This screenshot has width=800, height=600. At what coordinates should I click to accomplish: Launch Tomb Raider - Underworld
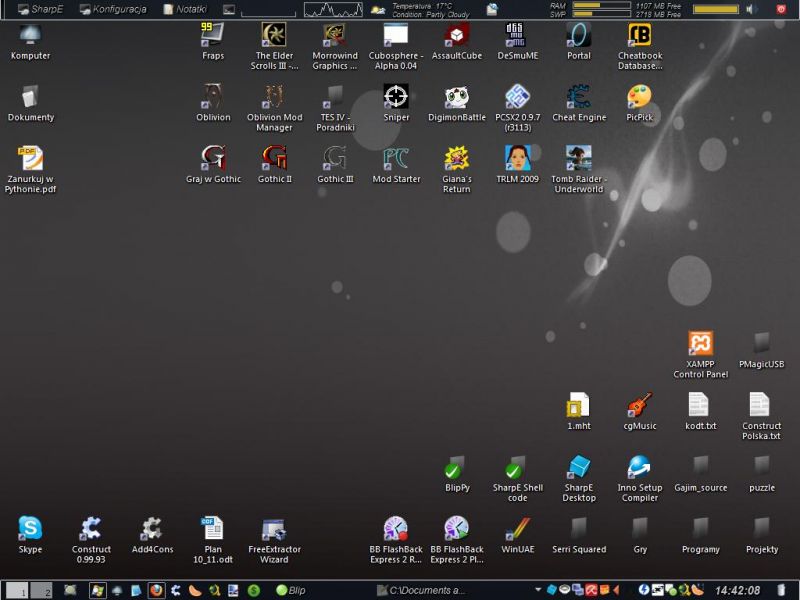point(579,169)
